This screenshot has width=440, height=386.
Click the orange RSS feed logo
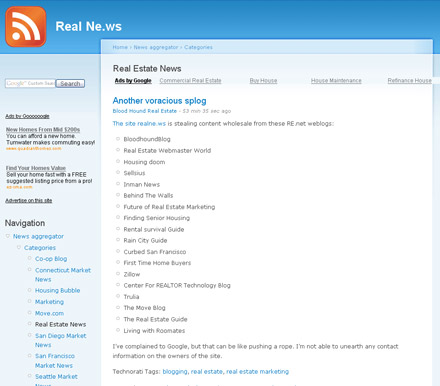click(26, 26)
